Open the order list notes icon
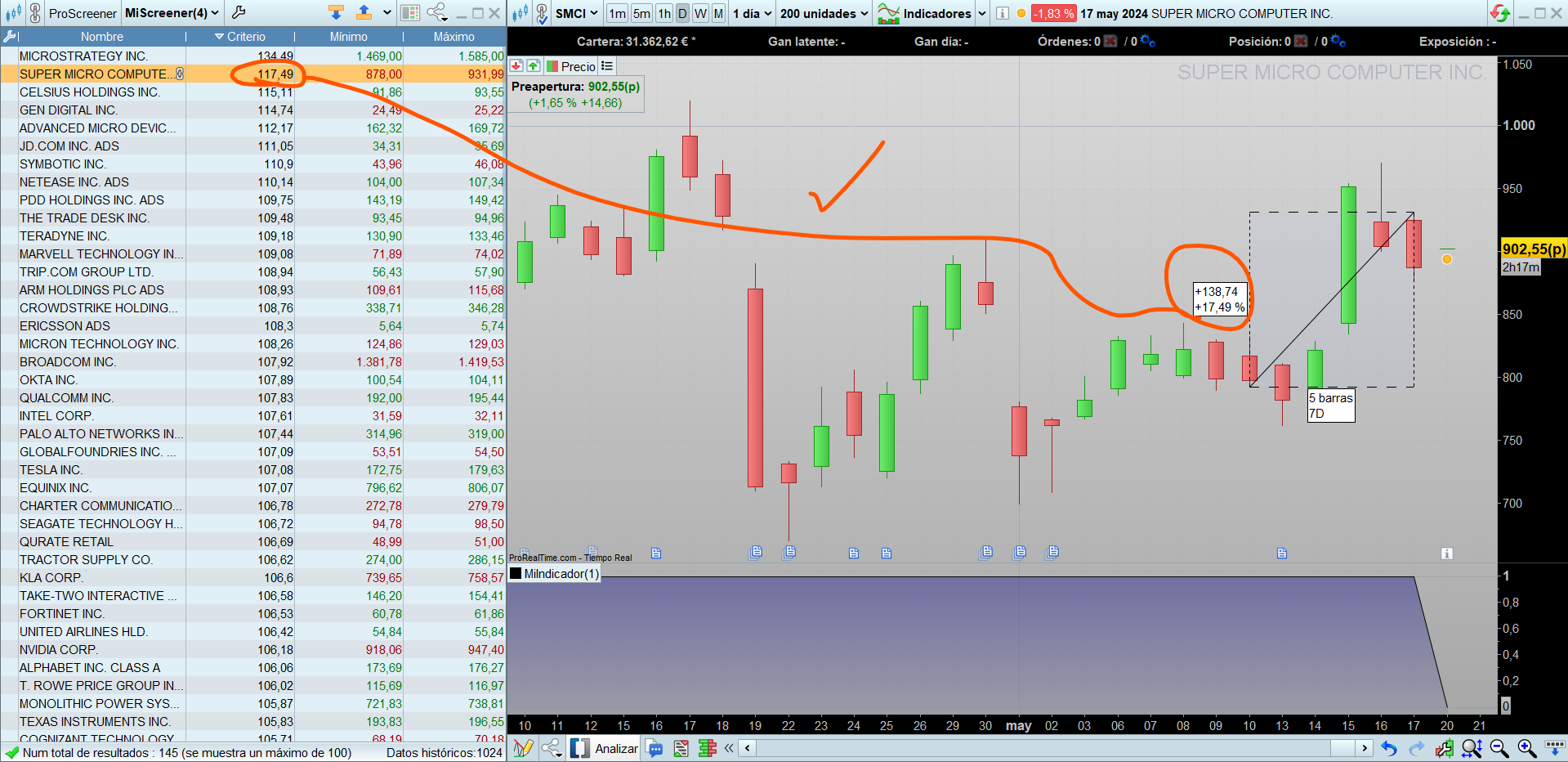The width and height of the screenshot is (1568, 762). click(x=681, y=748)
